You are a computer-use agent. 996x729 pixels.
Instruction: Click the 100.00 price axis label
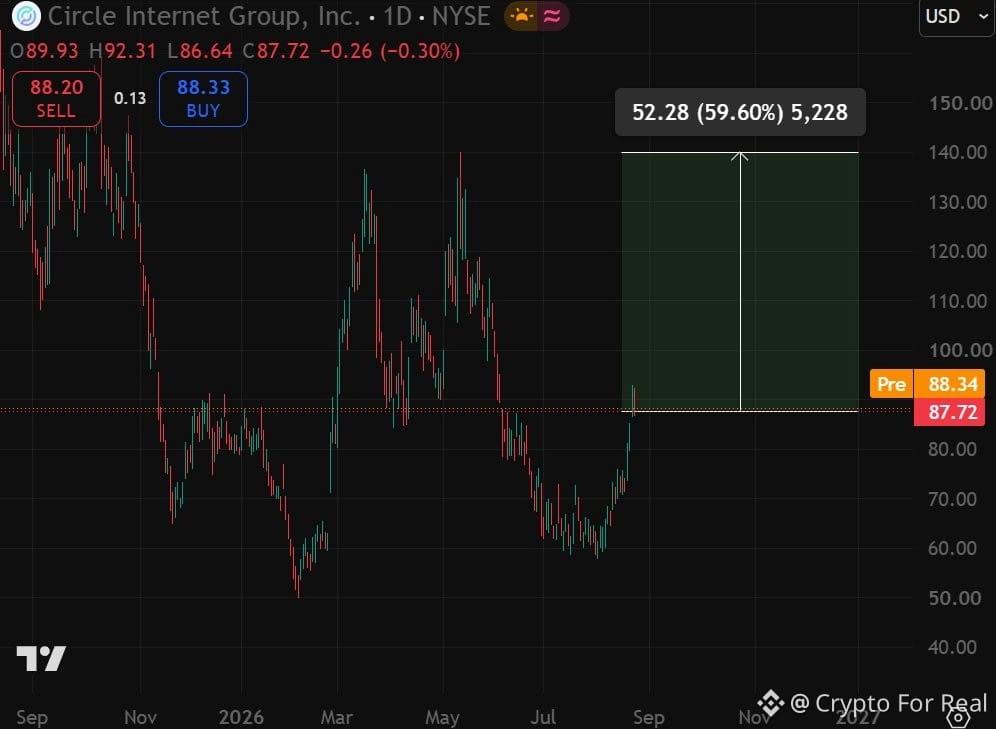(x=960, y=351)
